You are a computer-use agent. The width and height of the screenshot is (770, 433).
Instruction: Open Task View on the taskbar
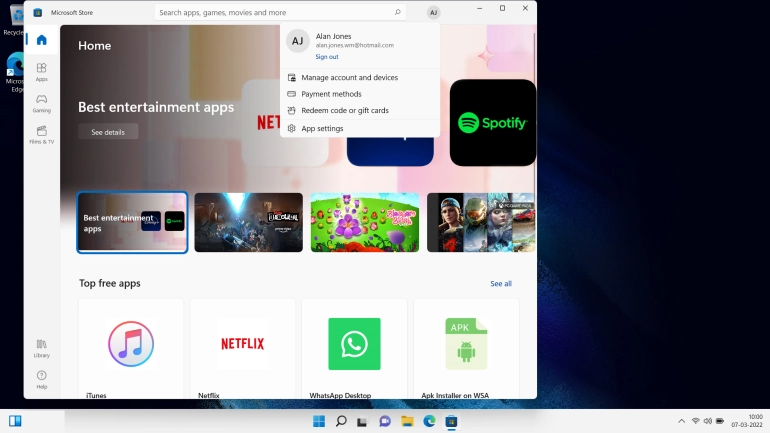pyautogui.click(x=362, y=421)
